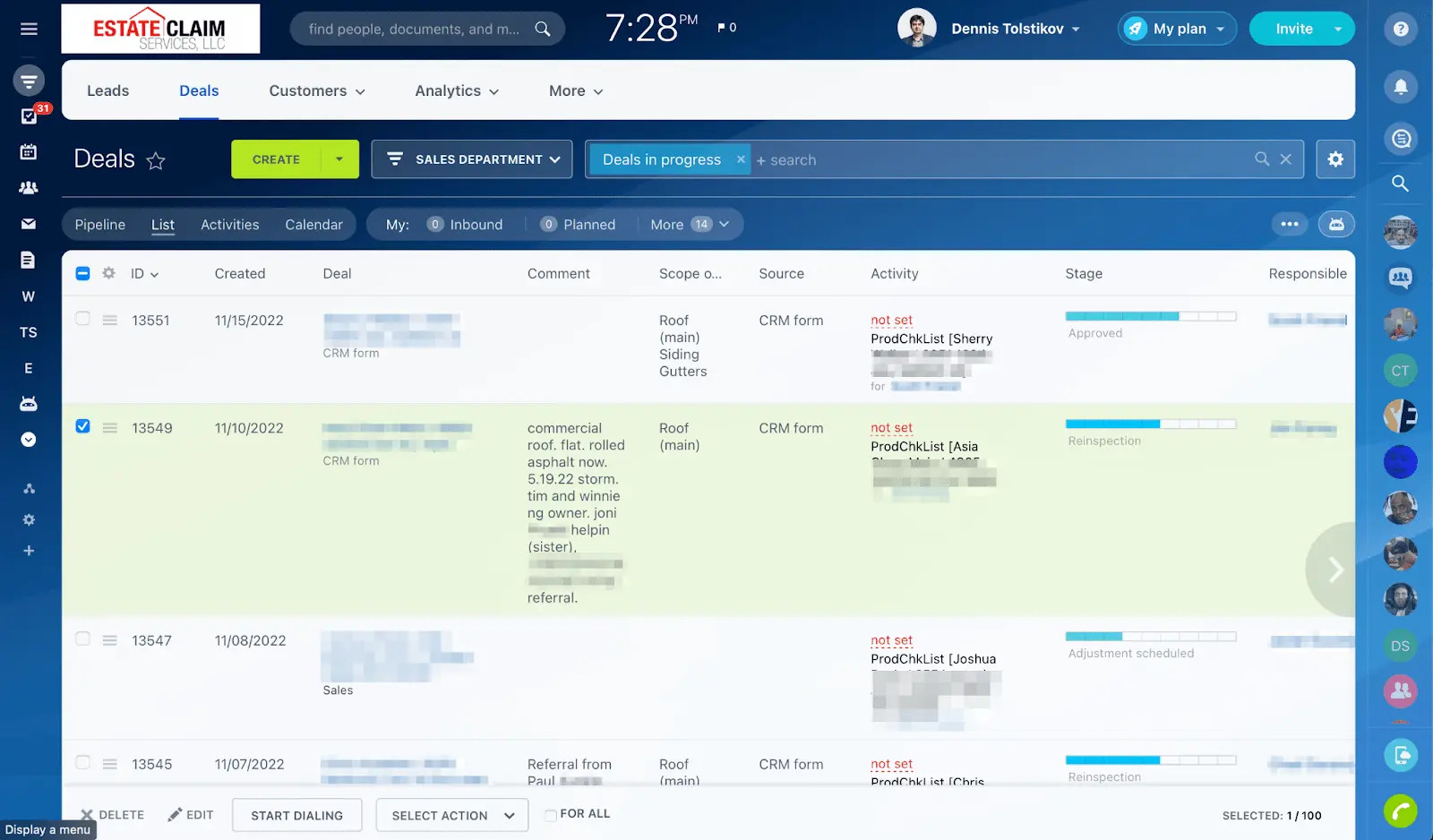Open the notifications bell icon

[x=1401, y=87]
